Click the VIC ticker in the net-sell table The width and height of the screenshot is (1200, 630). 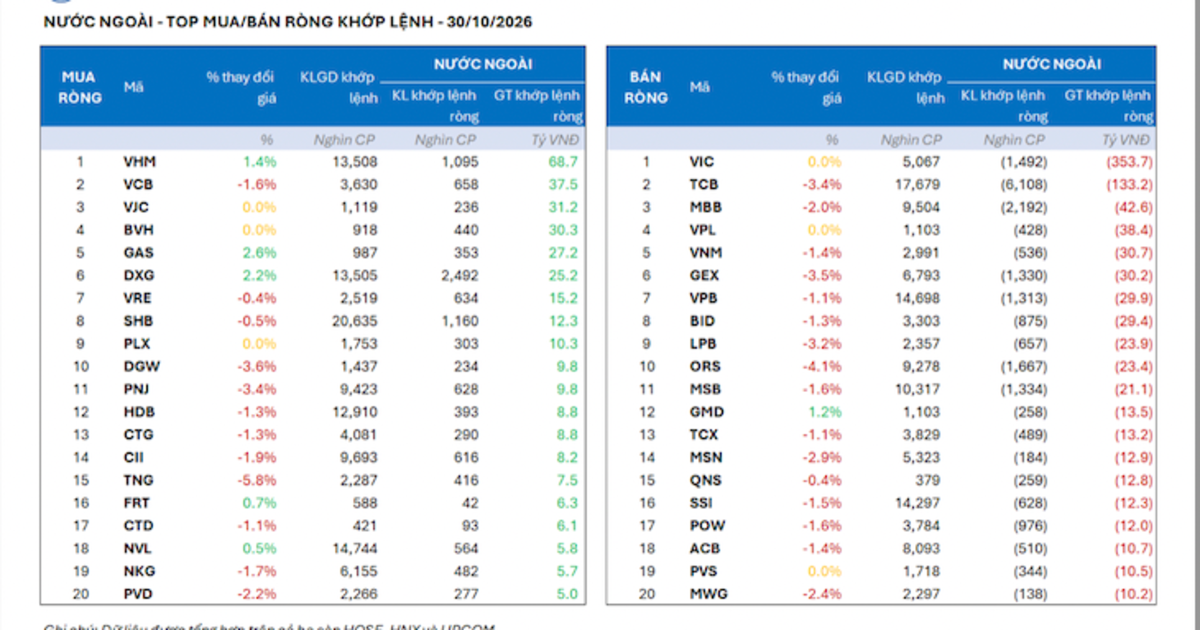703,161
